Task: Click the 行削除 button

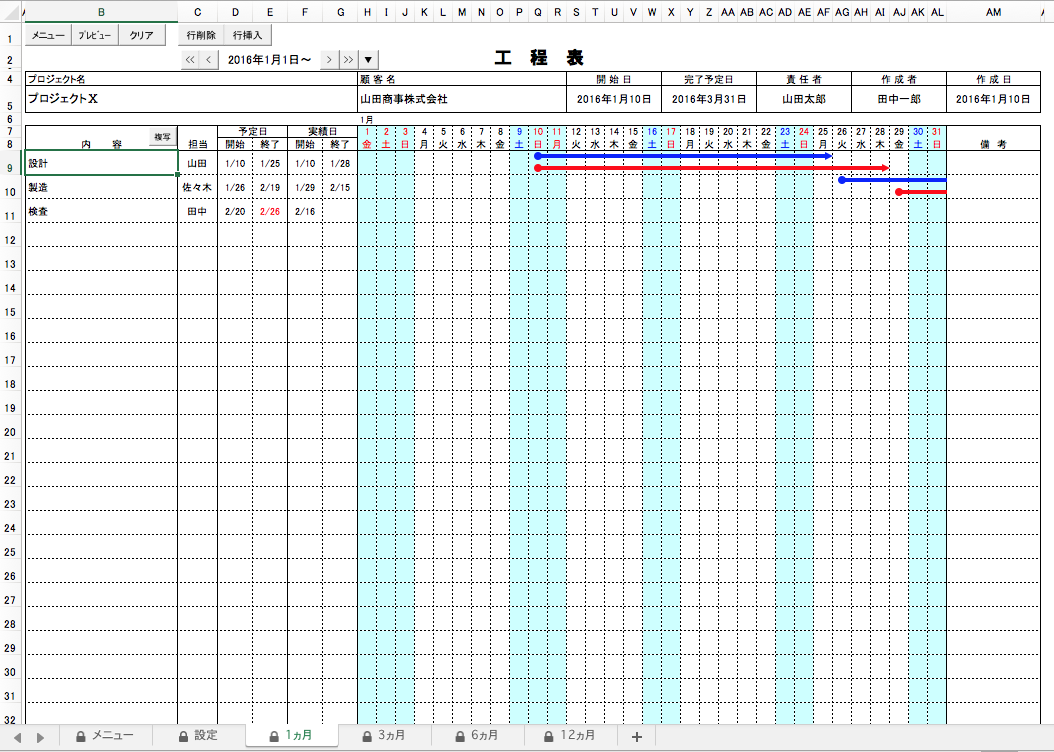Action: tap(201, 35)
